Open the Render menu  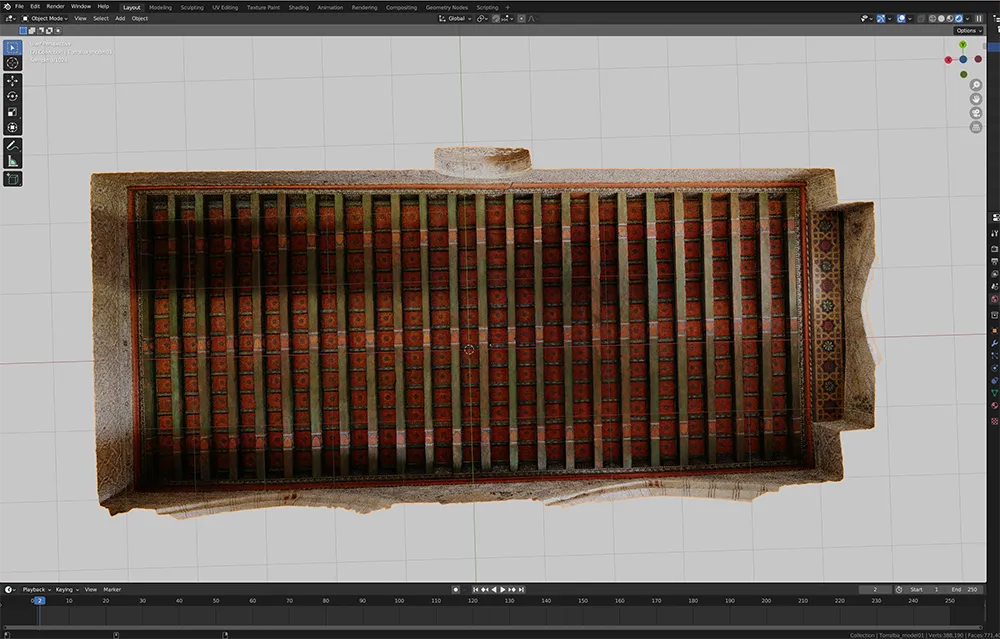(x=55, y=6)
